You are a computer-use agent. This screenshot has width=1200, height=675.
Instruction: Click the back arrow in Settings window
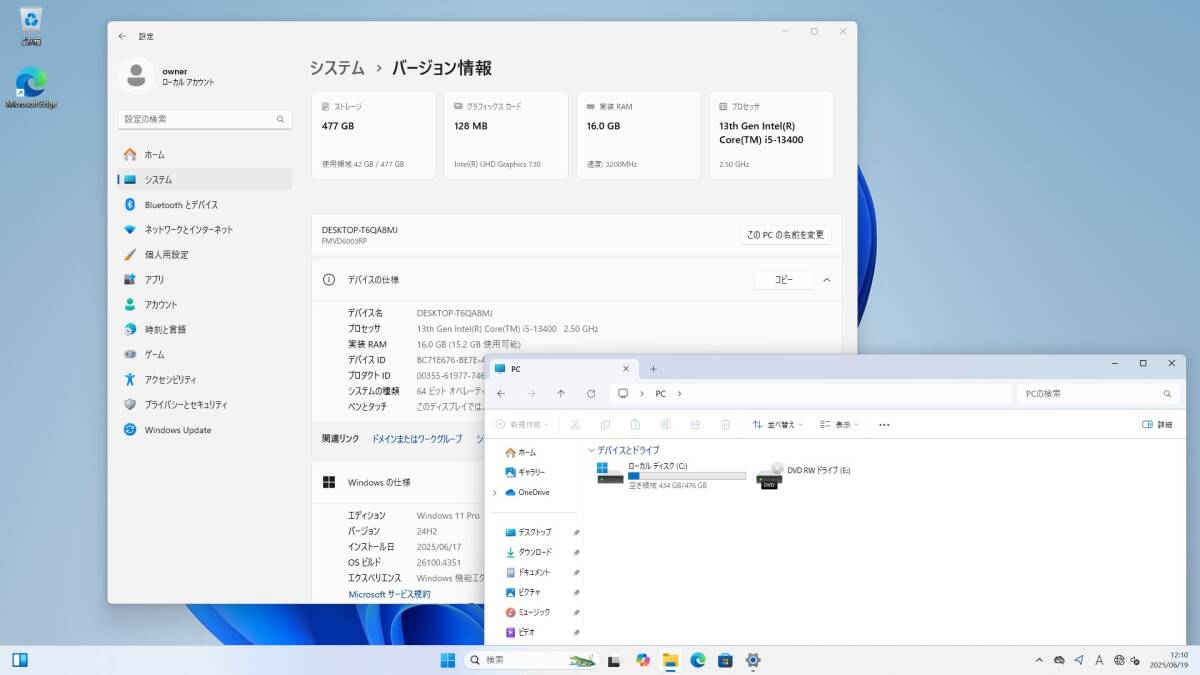point(122,36)
